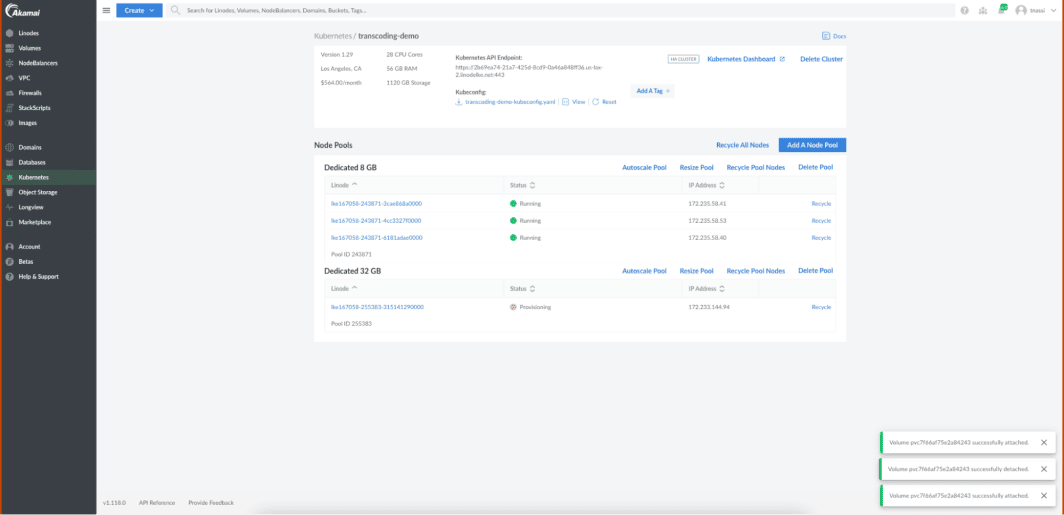The image size is (1064, 515).
Task: Expand the Create dropdown button
Action: coord(139,10)
